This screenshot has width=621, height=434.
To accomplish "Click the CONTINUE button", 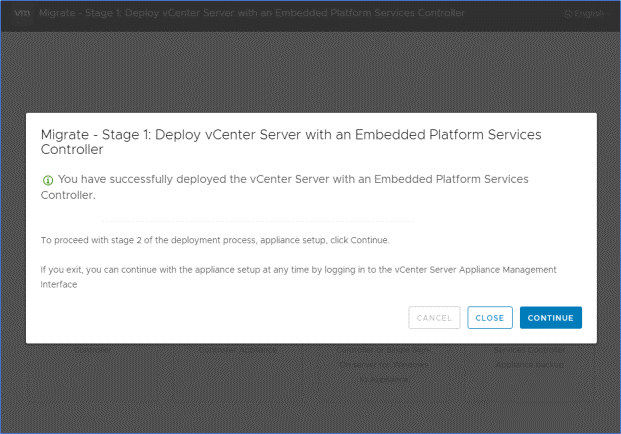I will click(551, 318).
